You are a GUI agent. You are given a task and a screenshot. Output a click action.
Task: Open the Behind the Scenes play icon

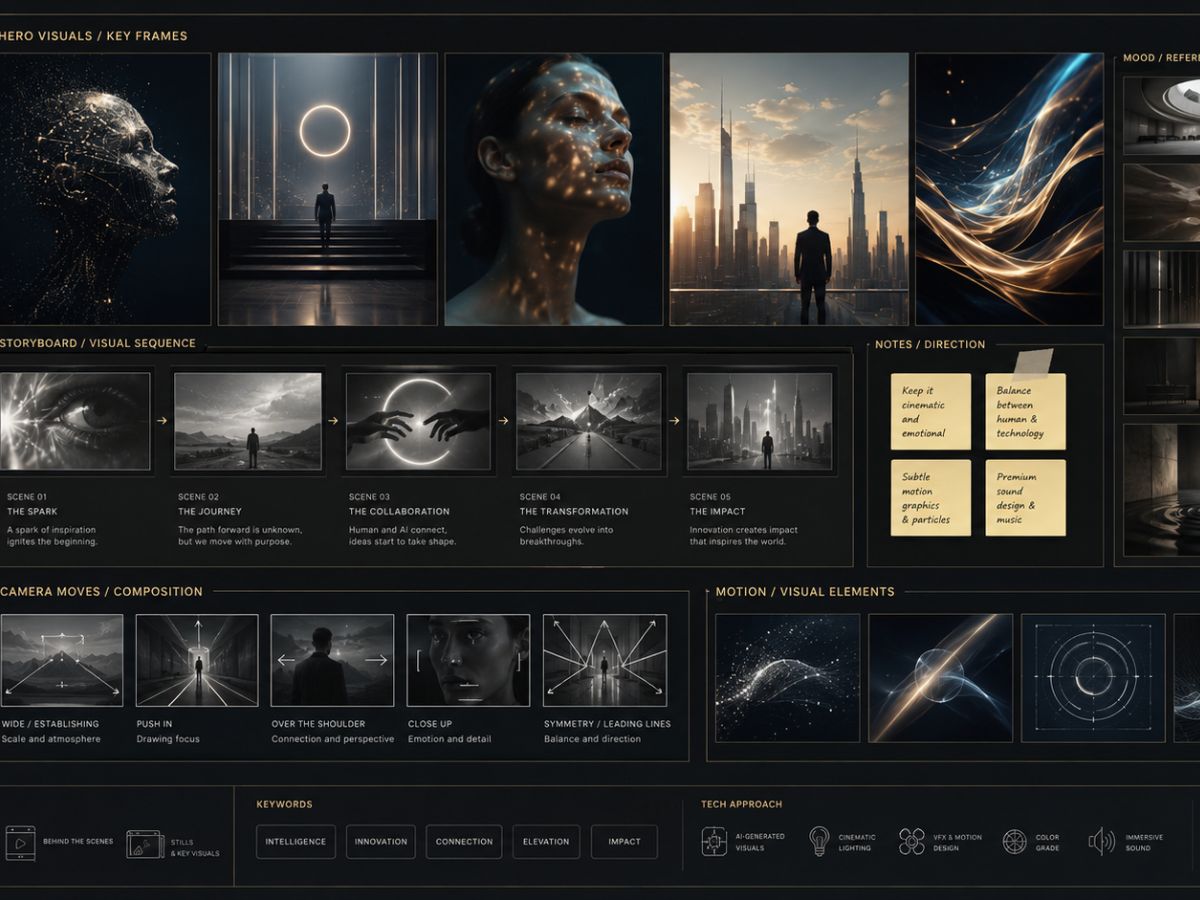tap(20, 843)
